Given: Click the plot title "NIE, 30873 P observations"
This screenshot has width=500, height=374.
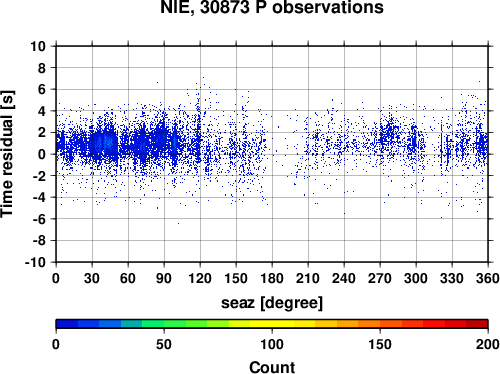Looking at the screenshot, I should [x=272, y=7].
